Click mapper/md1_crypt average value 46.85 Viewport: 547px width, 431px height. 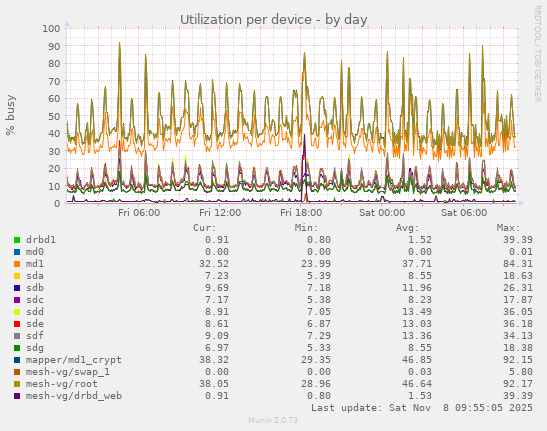[x=417, y=360]
